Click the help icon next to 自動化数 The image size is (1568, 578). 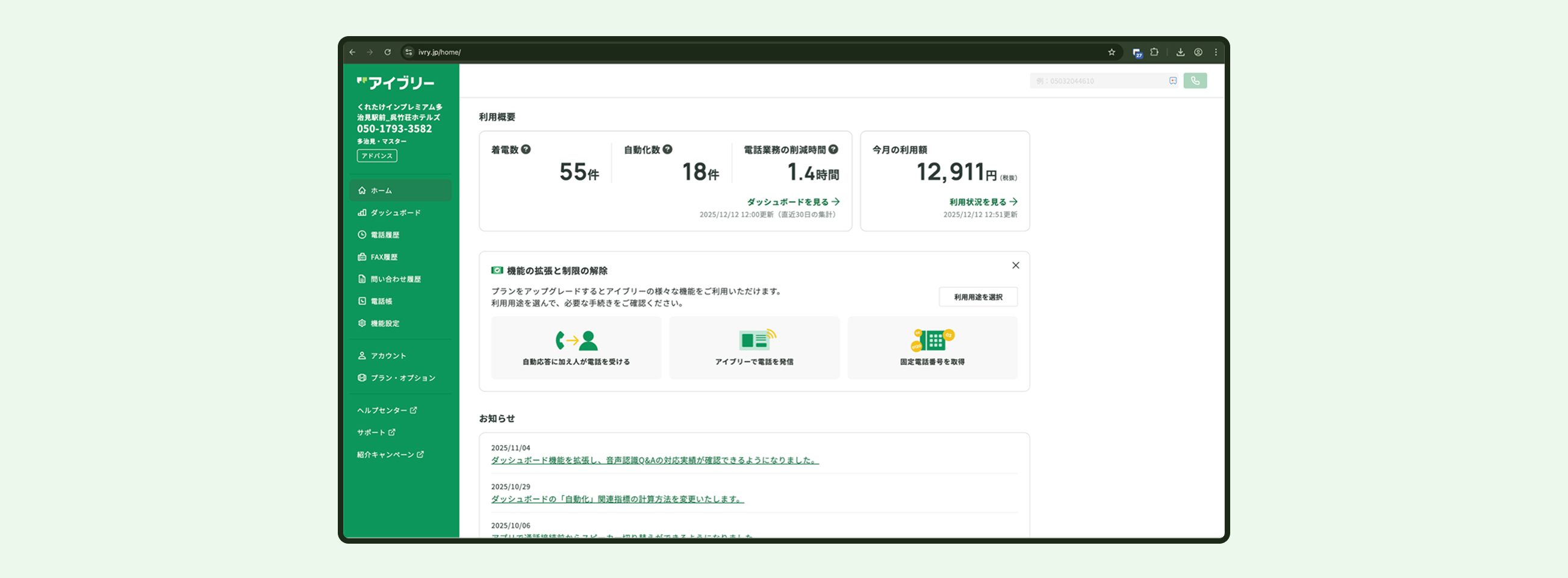pos(668,149)
